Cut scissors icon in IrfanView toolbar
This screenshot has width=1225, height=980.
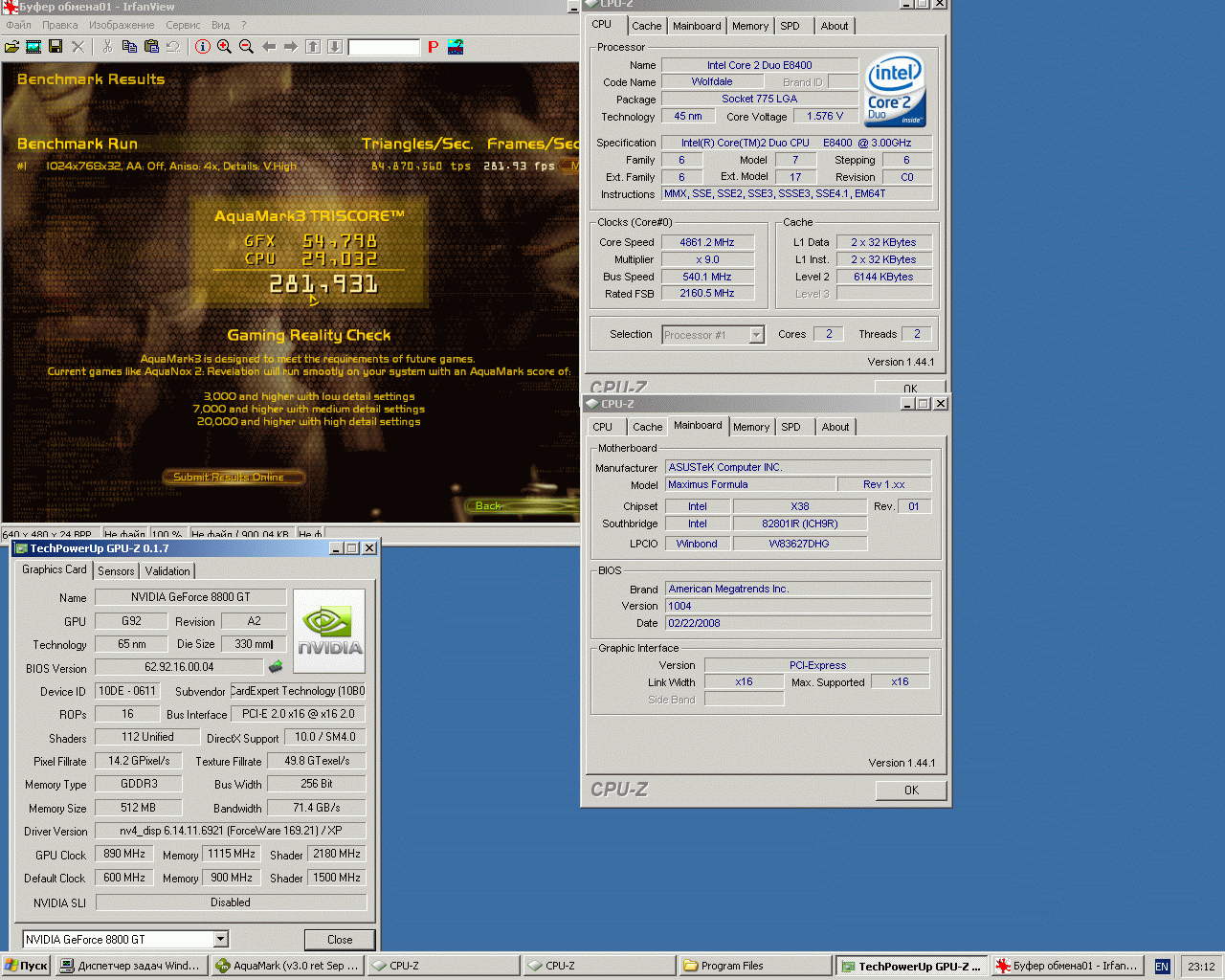107,46
